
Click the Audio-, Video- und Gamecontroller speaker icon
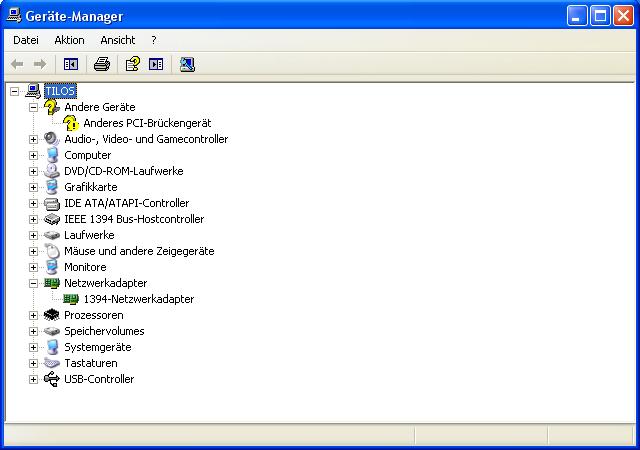(x=52, y=139)
